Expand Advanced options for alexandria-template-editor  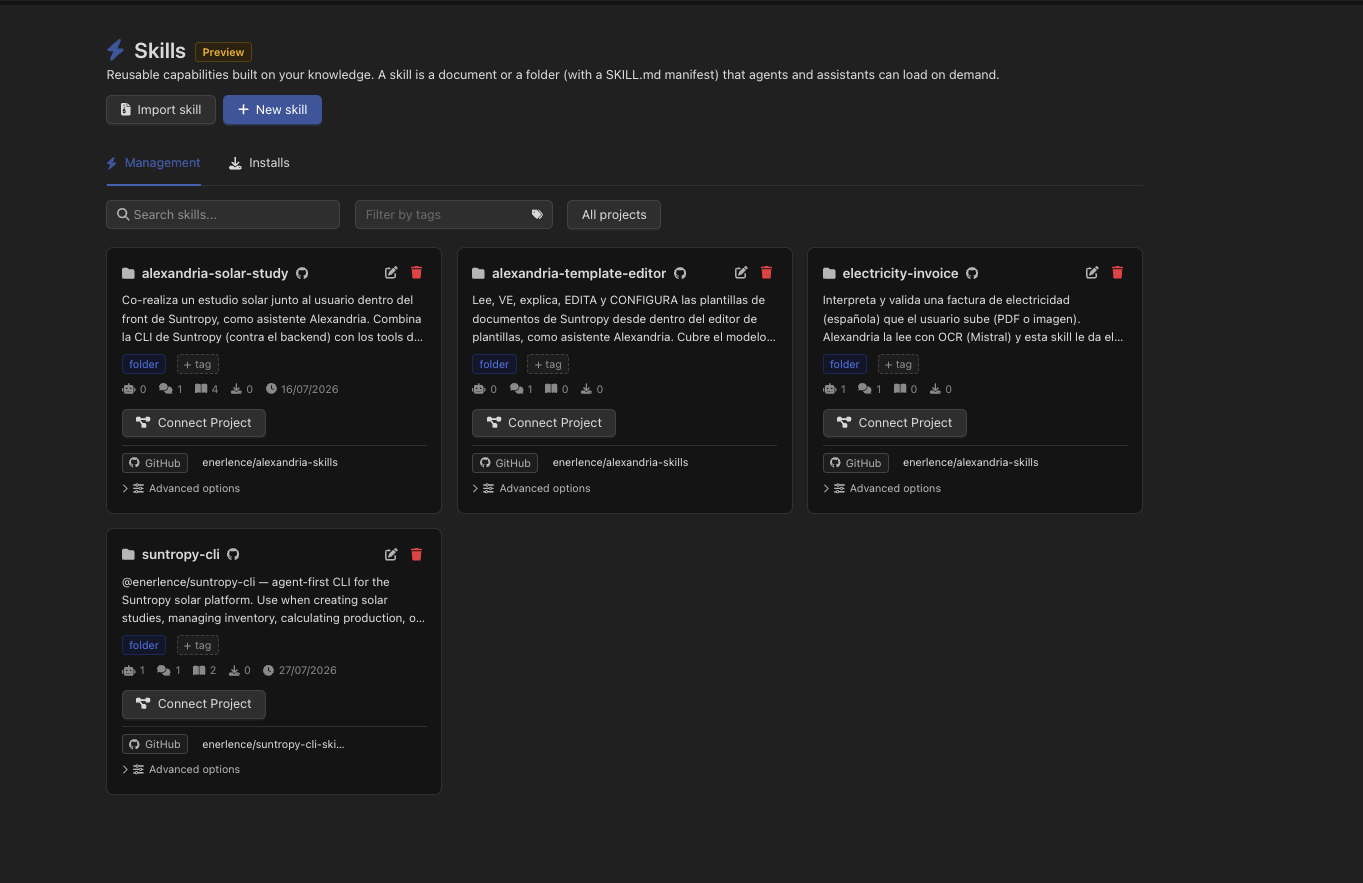(x=531, y=488)
